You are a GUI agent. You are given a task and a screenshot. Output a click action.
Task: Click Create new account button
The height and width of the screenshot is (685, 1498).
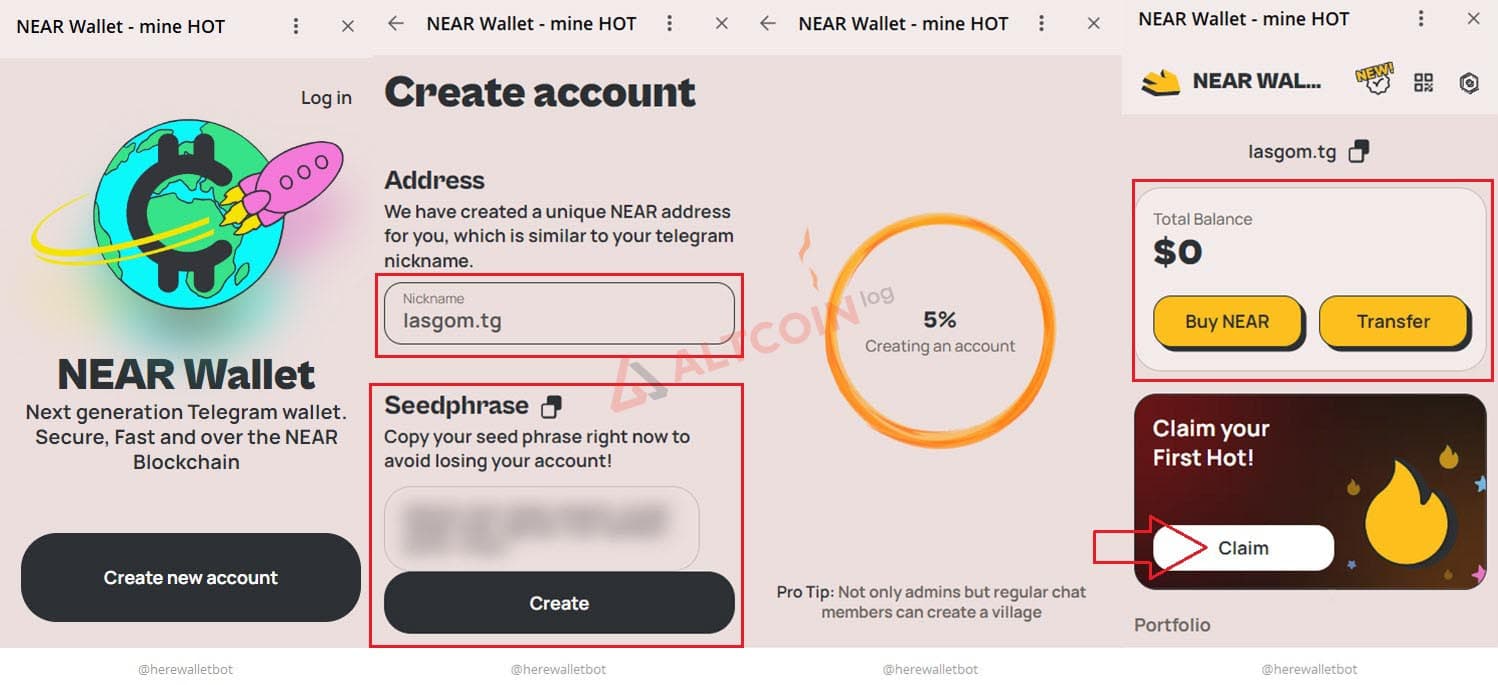pyautogui.click(x=190, y=578)
